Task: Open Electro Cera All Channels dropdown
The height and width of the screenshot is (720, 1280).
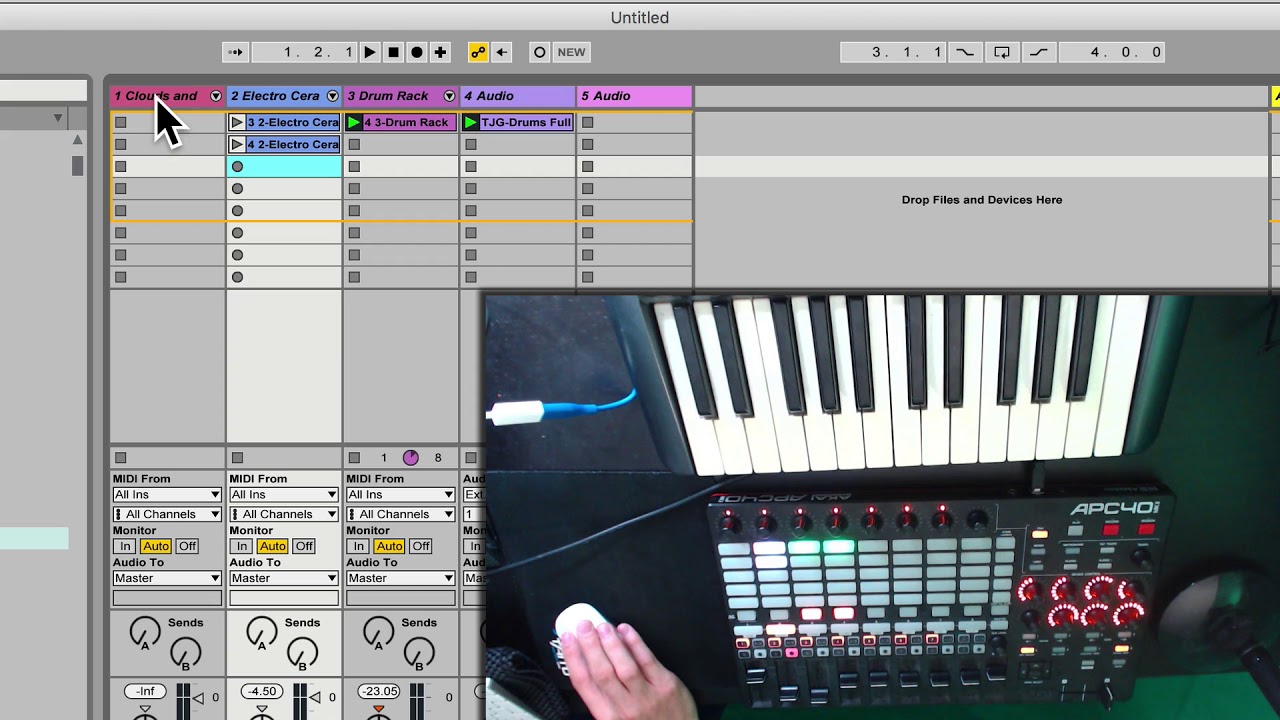Action: (284, 514)
